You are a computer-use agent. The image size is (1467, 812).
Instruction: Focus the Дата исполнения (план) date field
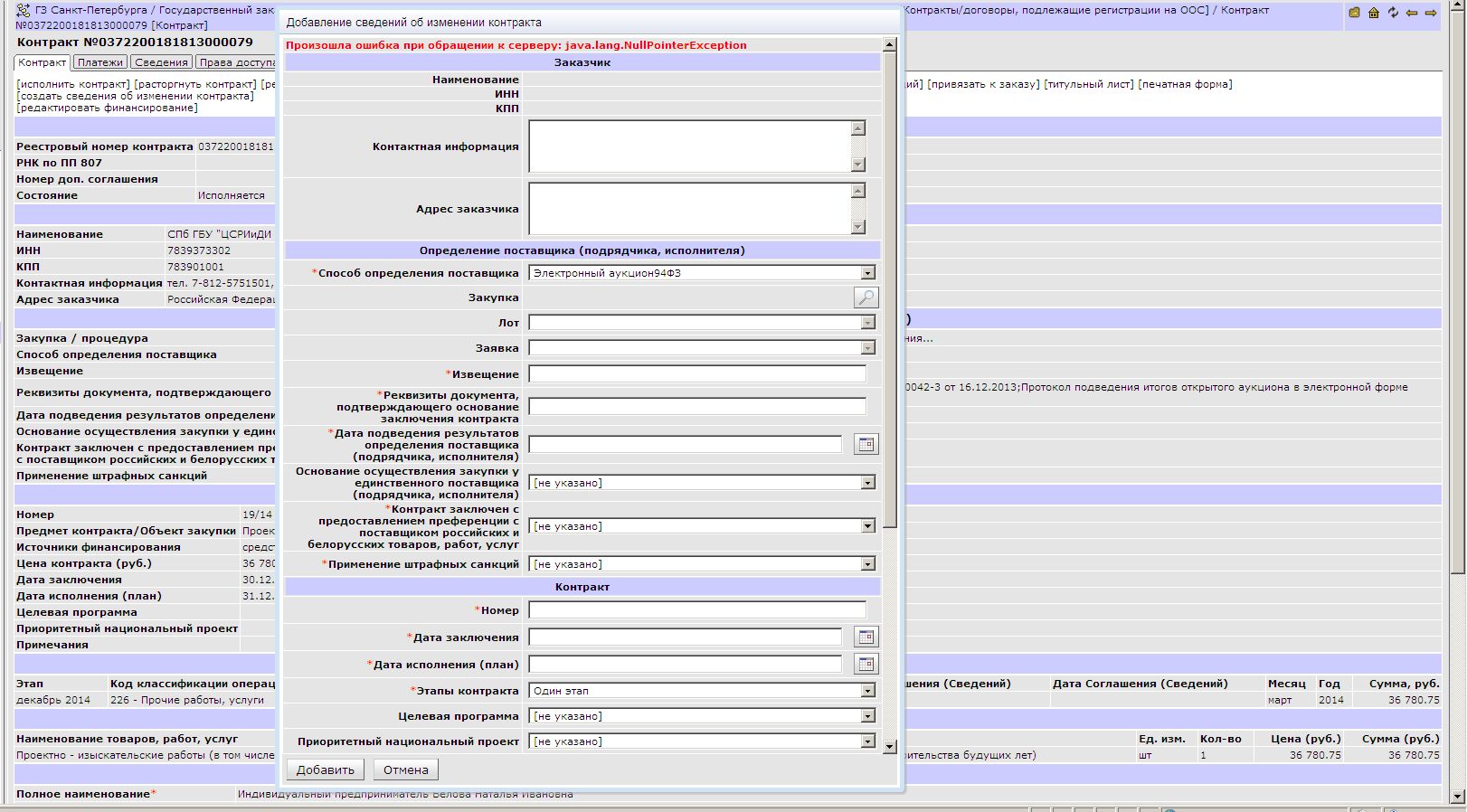tap(686, 664)
